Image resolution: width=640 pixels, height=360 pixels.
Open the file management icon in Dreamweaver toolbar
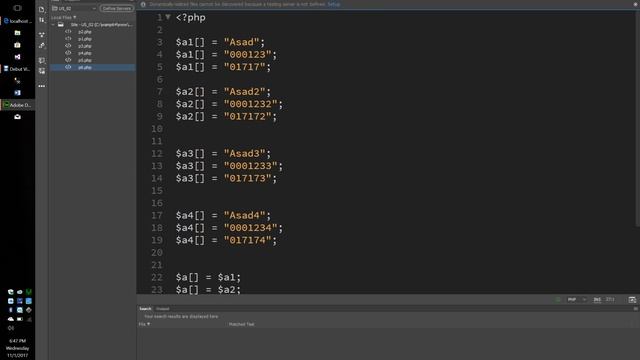pos(42,9)
